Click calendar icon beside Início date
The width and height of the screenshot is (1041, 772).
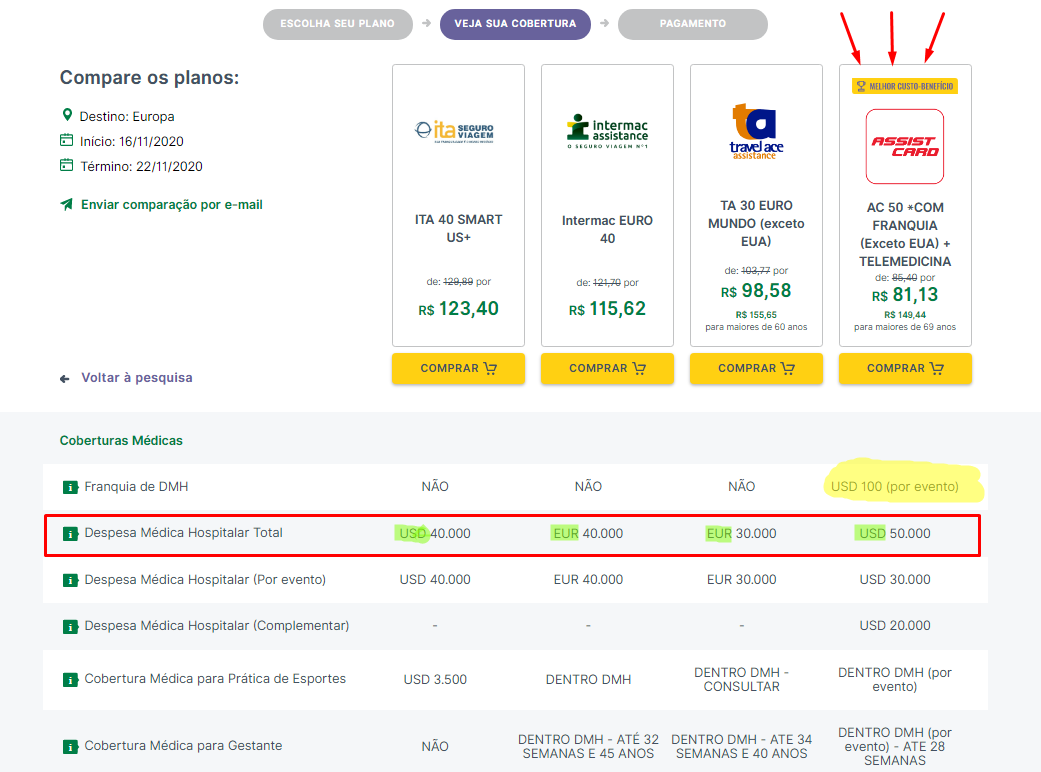(x=66, y=140)
